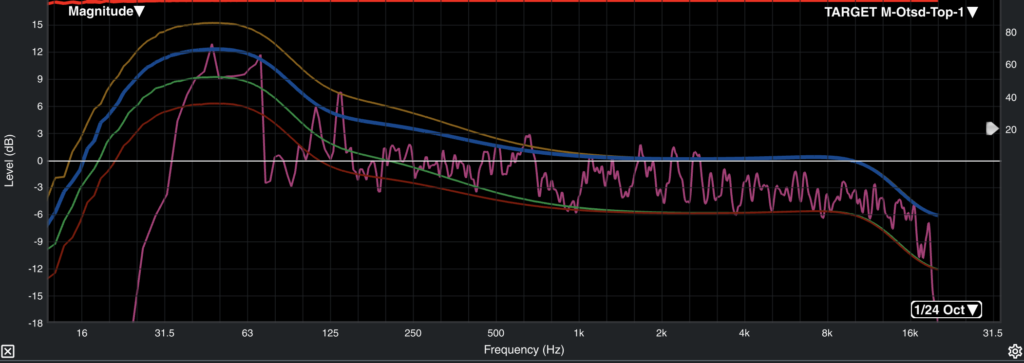This screenshot has width=1024, height=363.
Task: Click the -18 dB level tick label
Action: coord(35,323)
